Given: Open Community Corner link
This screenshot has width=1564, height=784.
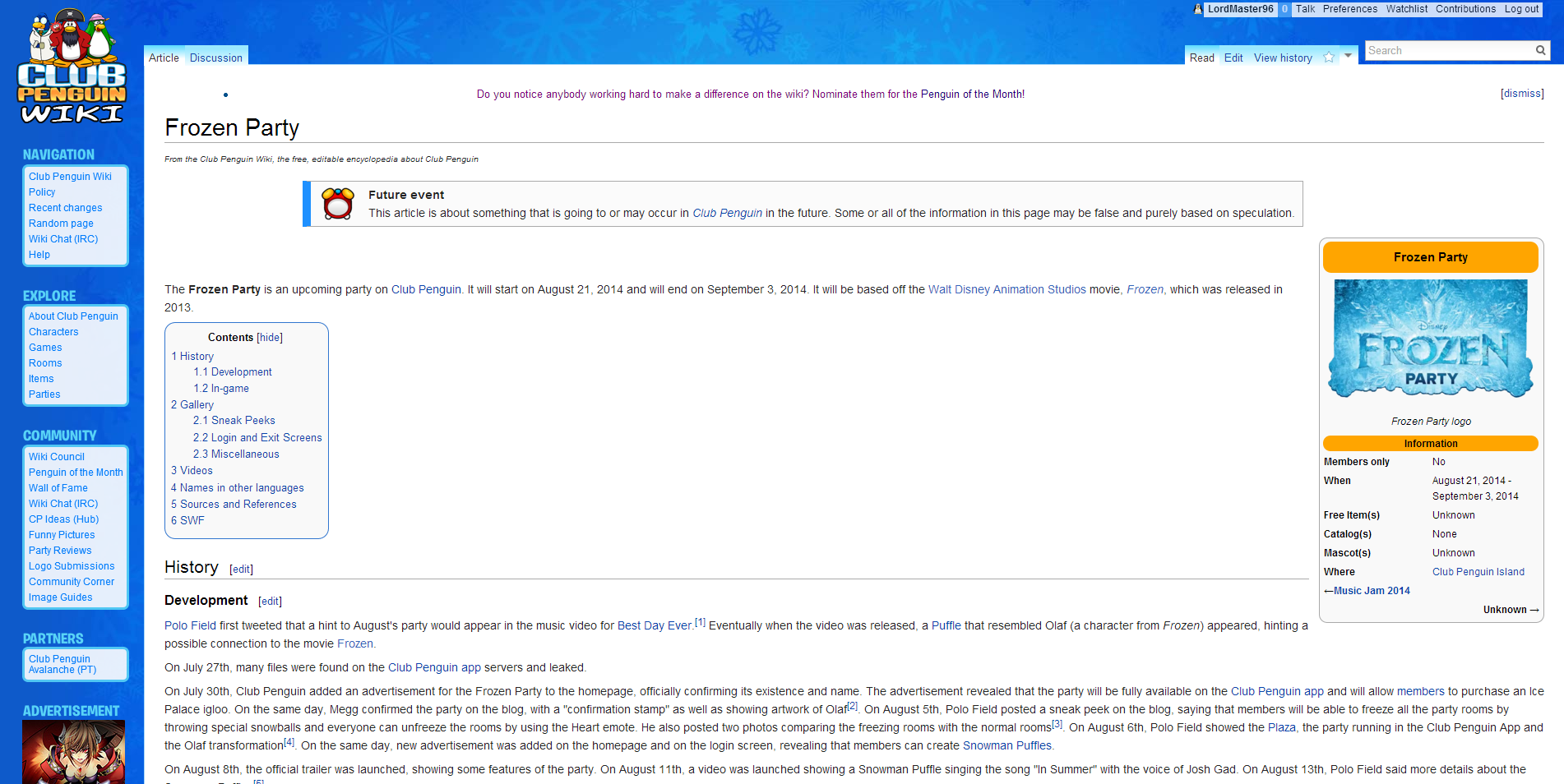Looking at the screenshot, I should [x=72, y=582].
